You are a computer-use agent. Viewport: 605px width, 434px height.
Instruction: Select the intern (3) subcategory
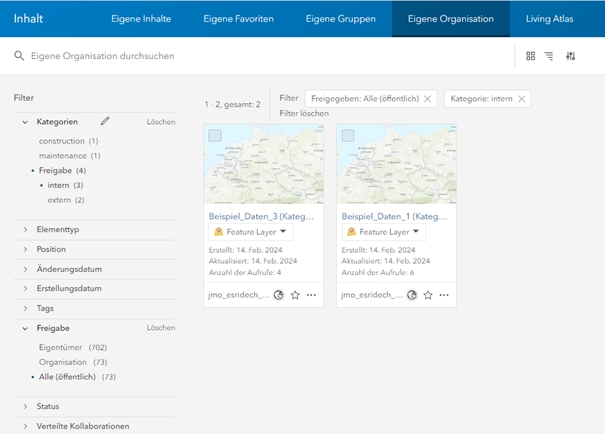(66, 185)
